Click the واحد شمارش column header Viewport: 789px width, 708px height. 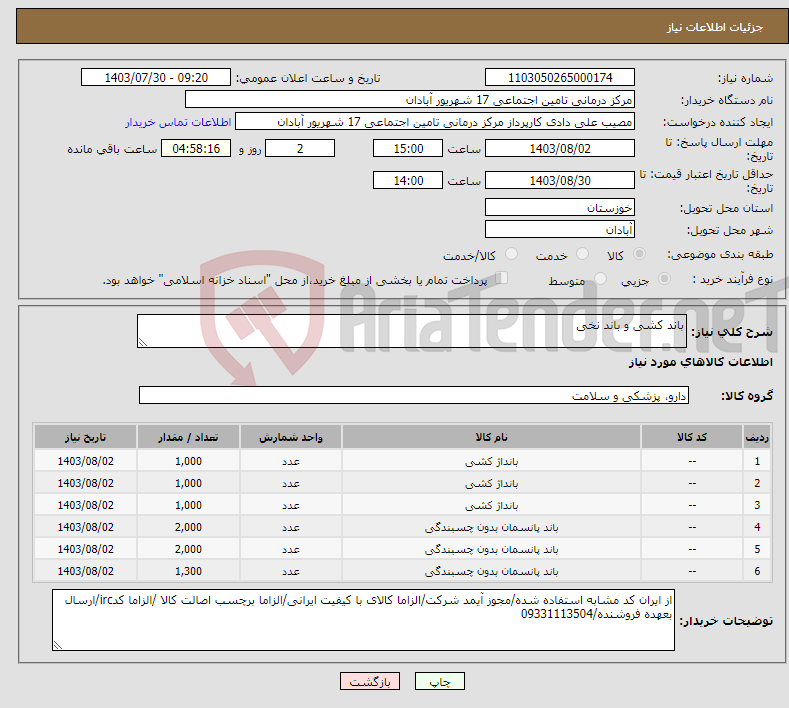pyautogui.click(x=291, y=437)
